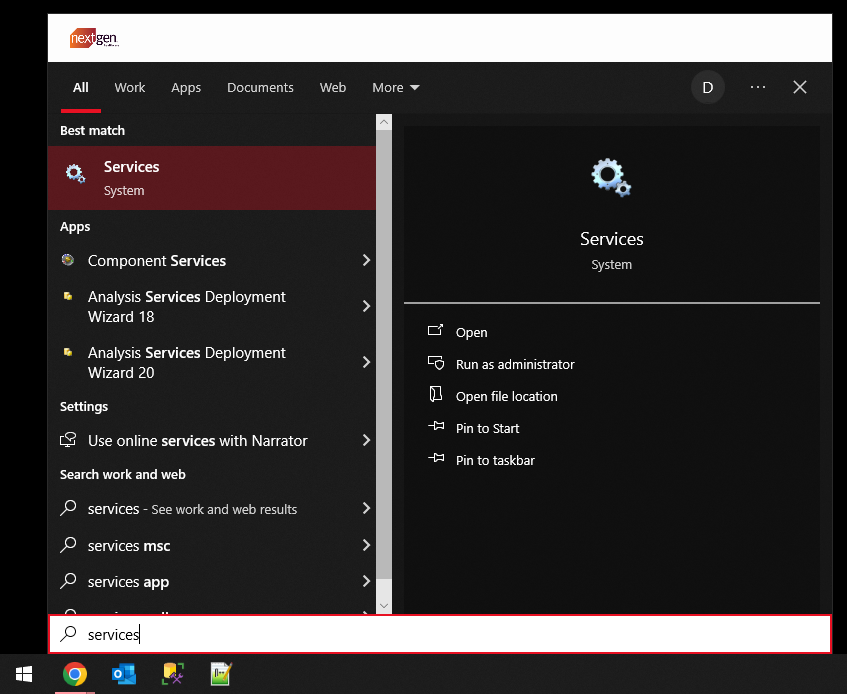
Task: Open Google Chrome from the taskbar
Action: [75, 674]
